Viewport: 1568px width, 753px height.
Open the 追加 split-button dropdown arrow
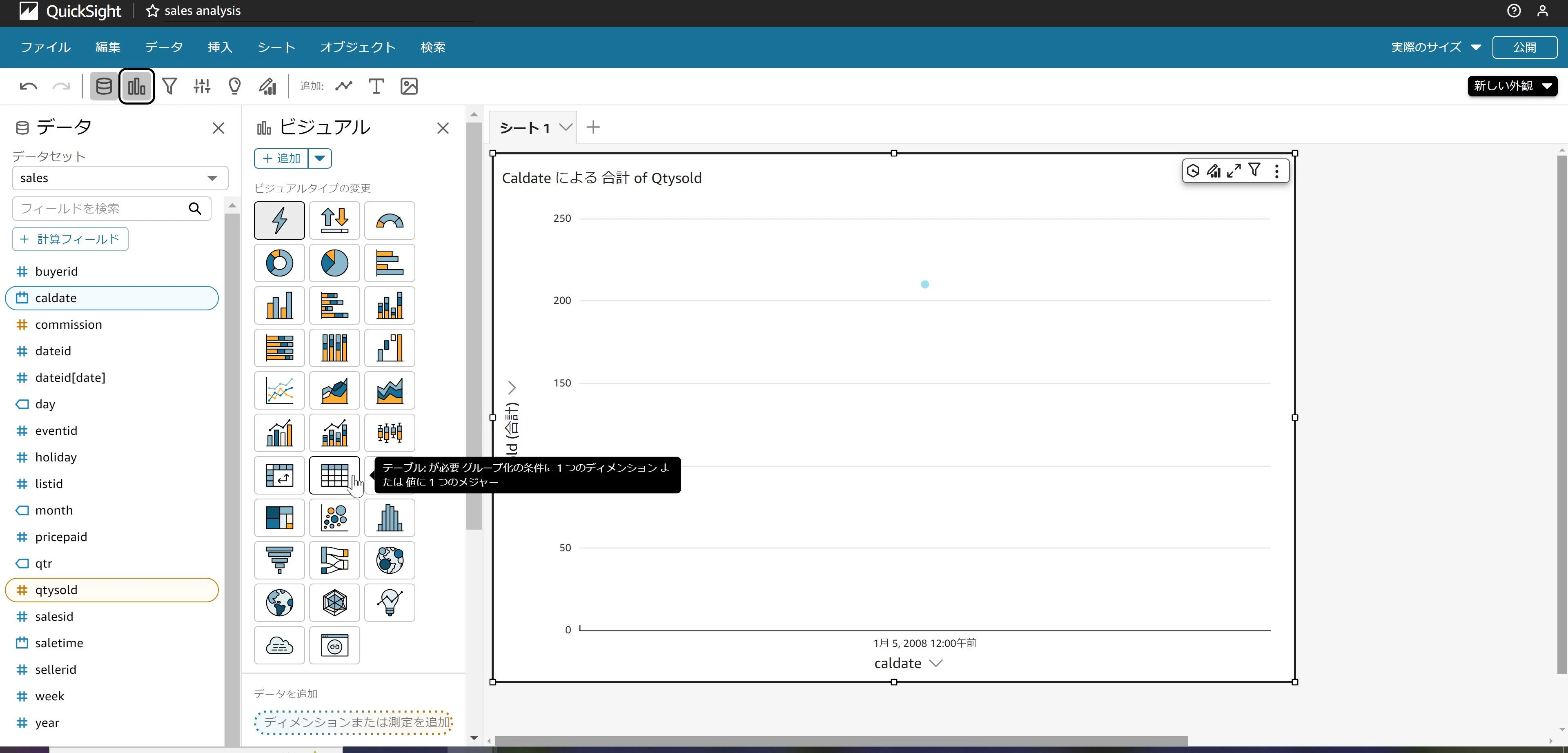320,158
